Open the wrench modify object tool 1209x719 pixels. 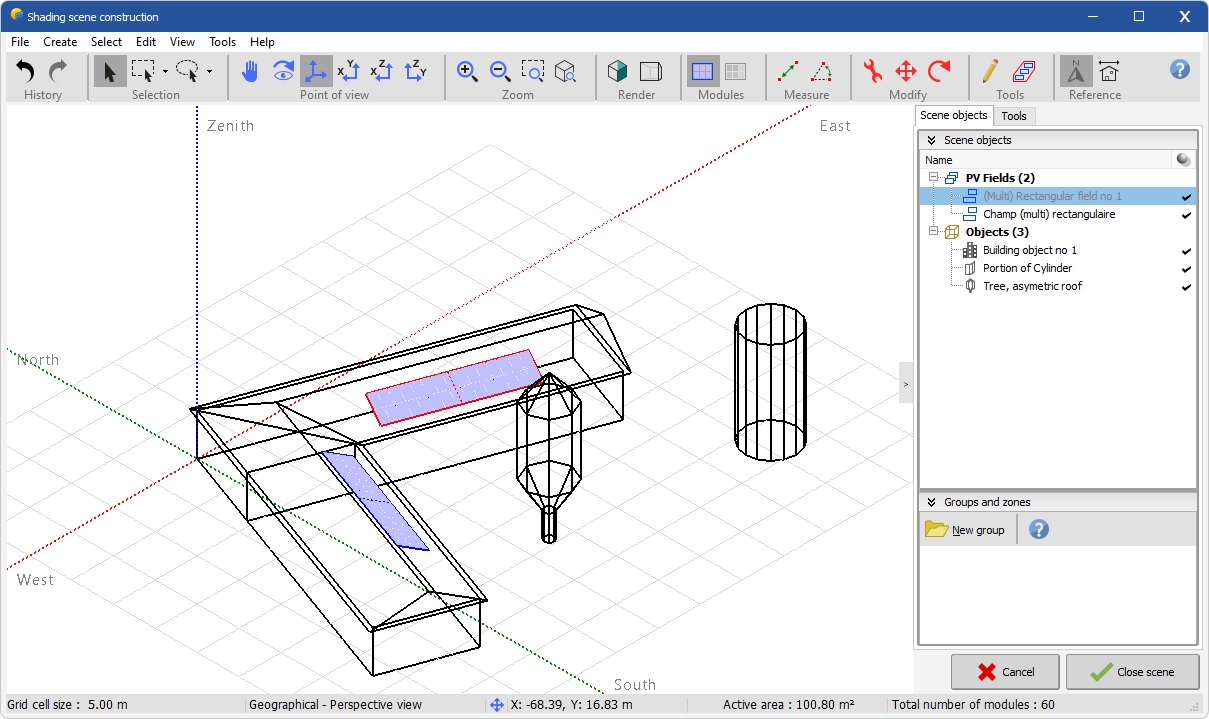coord(873,71)
